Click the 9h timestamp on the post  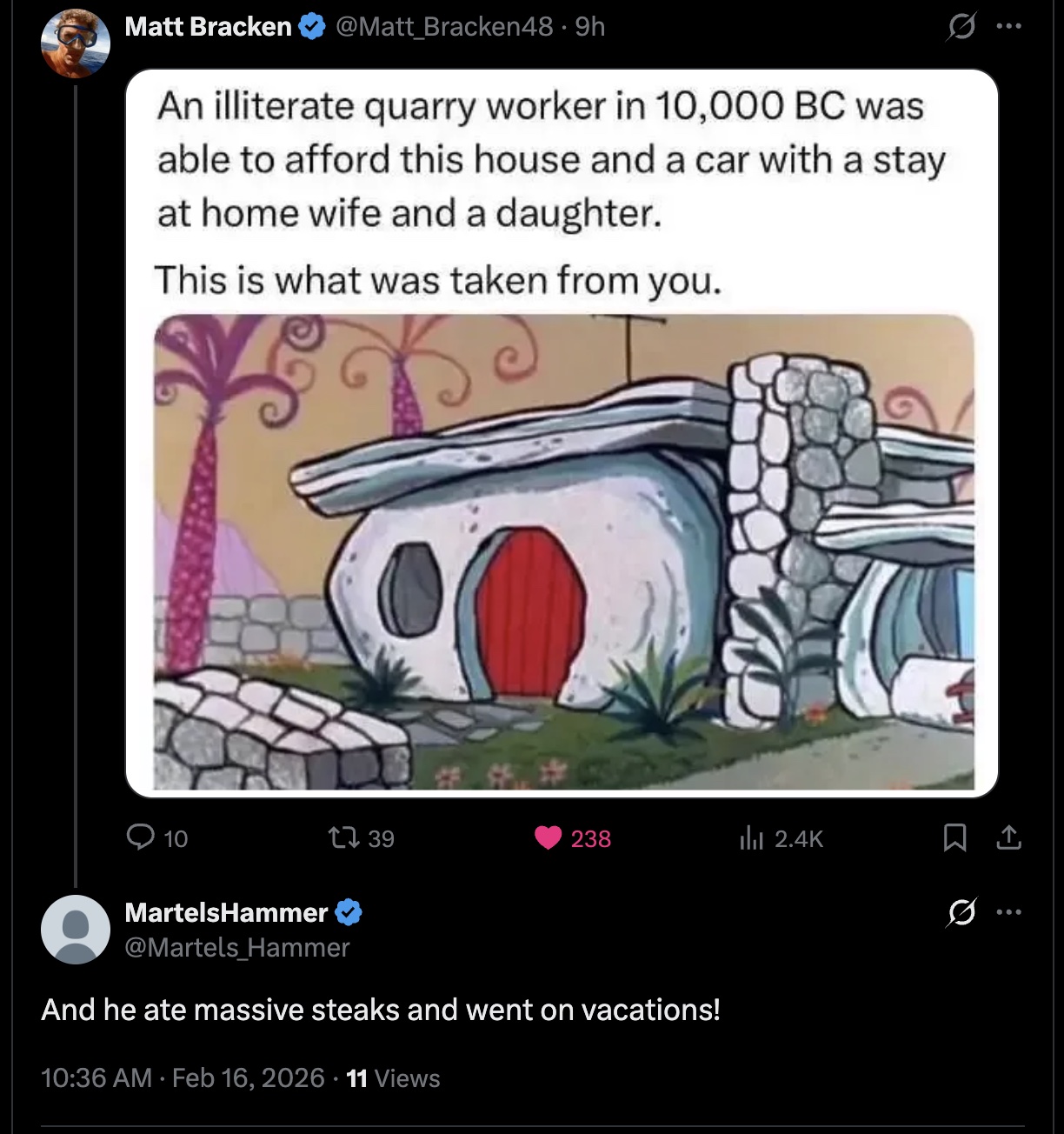tap(590, 27)
